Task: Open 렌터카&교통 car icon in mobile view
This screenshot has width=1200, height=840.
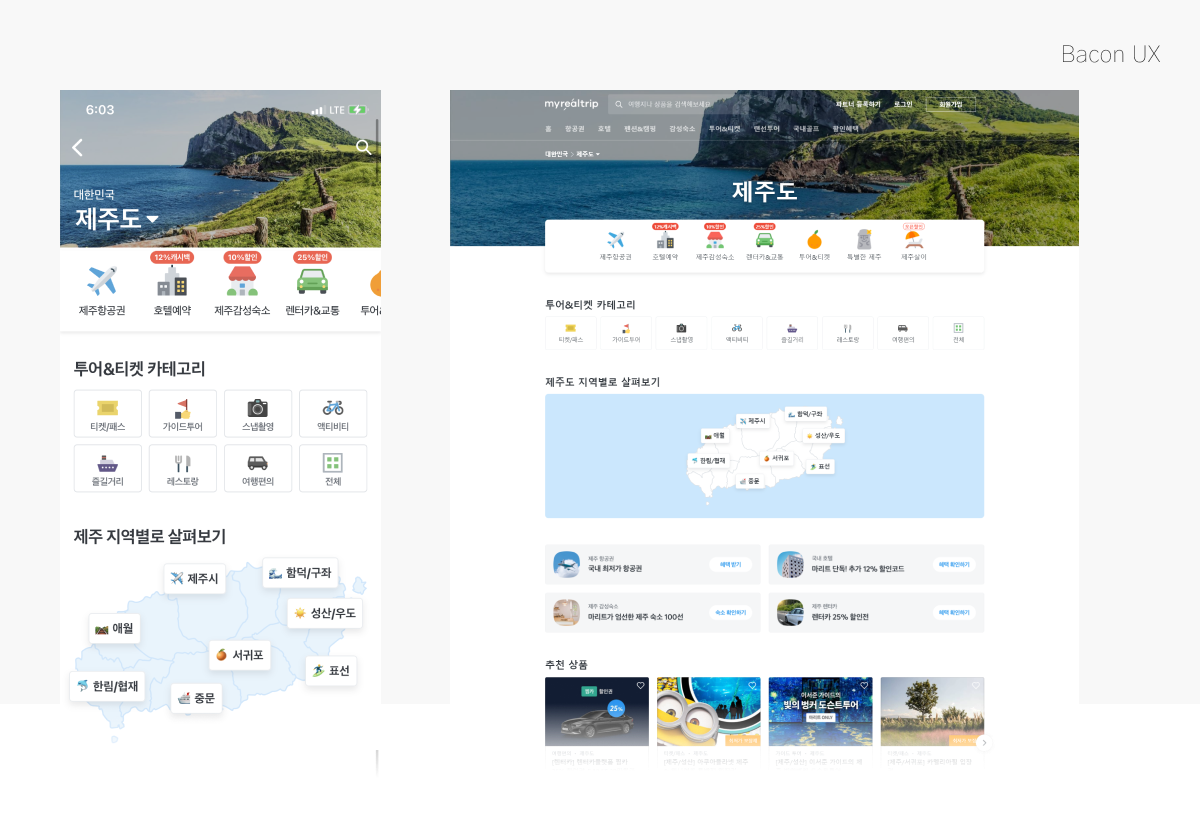Action: coord(312,282)
